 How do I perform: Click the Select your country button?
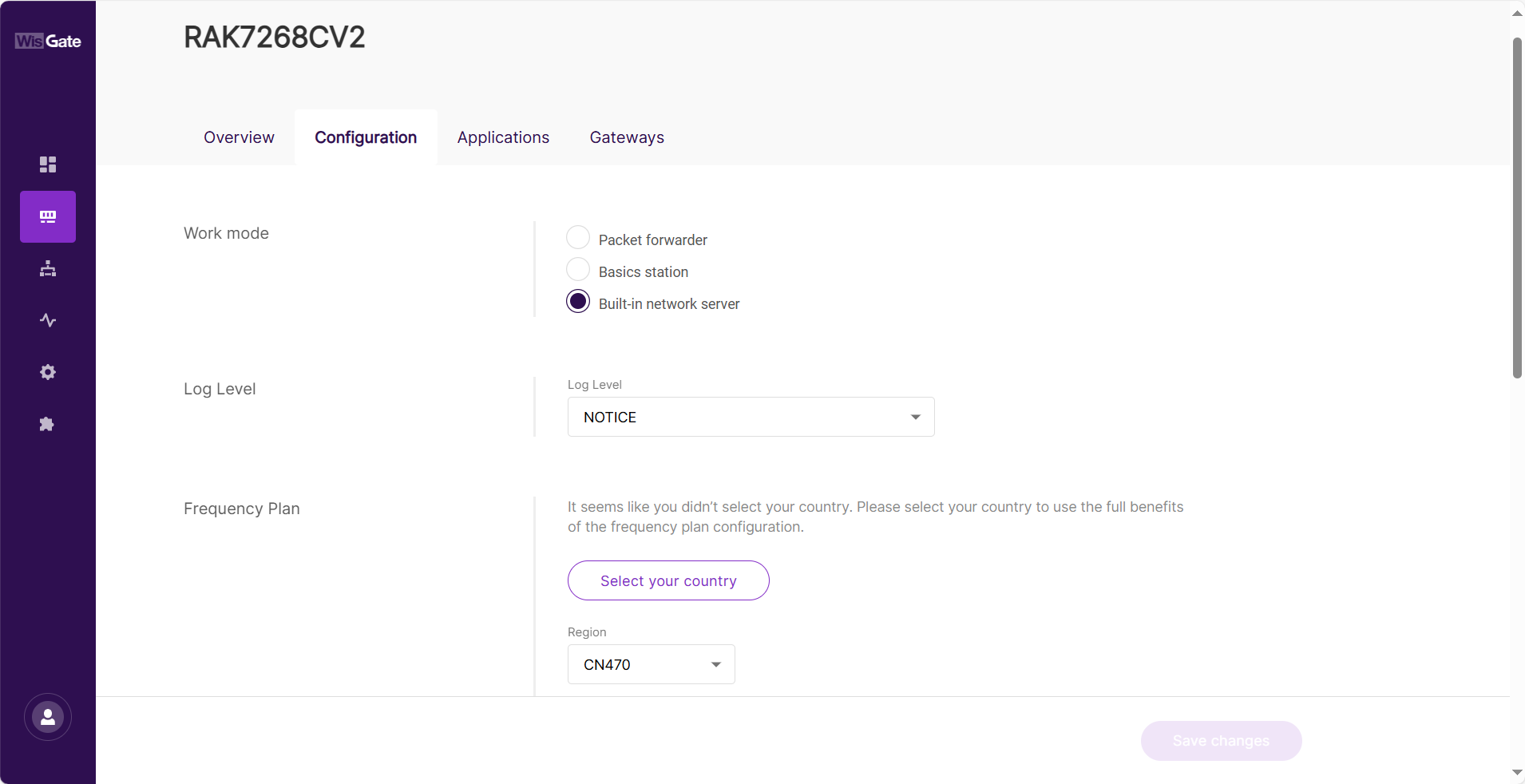click(x=668, y=580)
